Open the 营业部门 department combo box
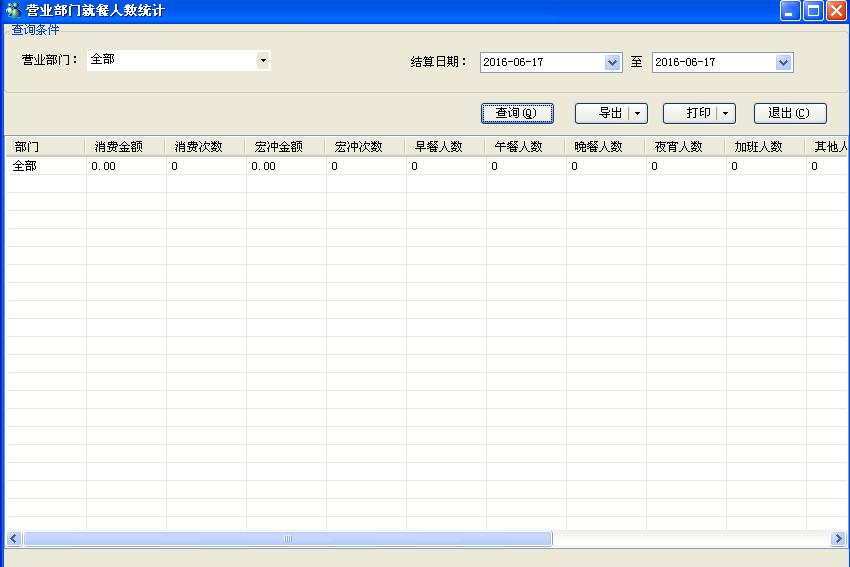 (263, 60)
